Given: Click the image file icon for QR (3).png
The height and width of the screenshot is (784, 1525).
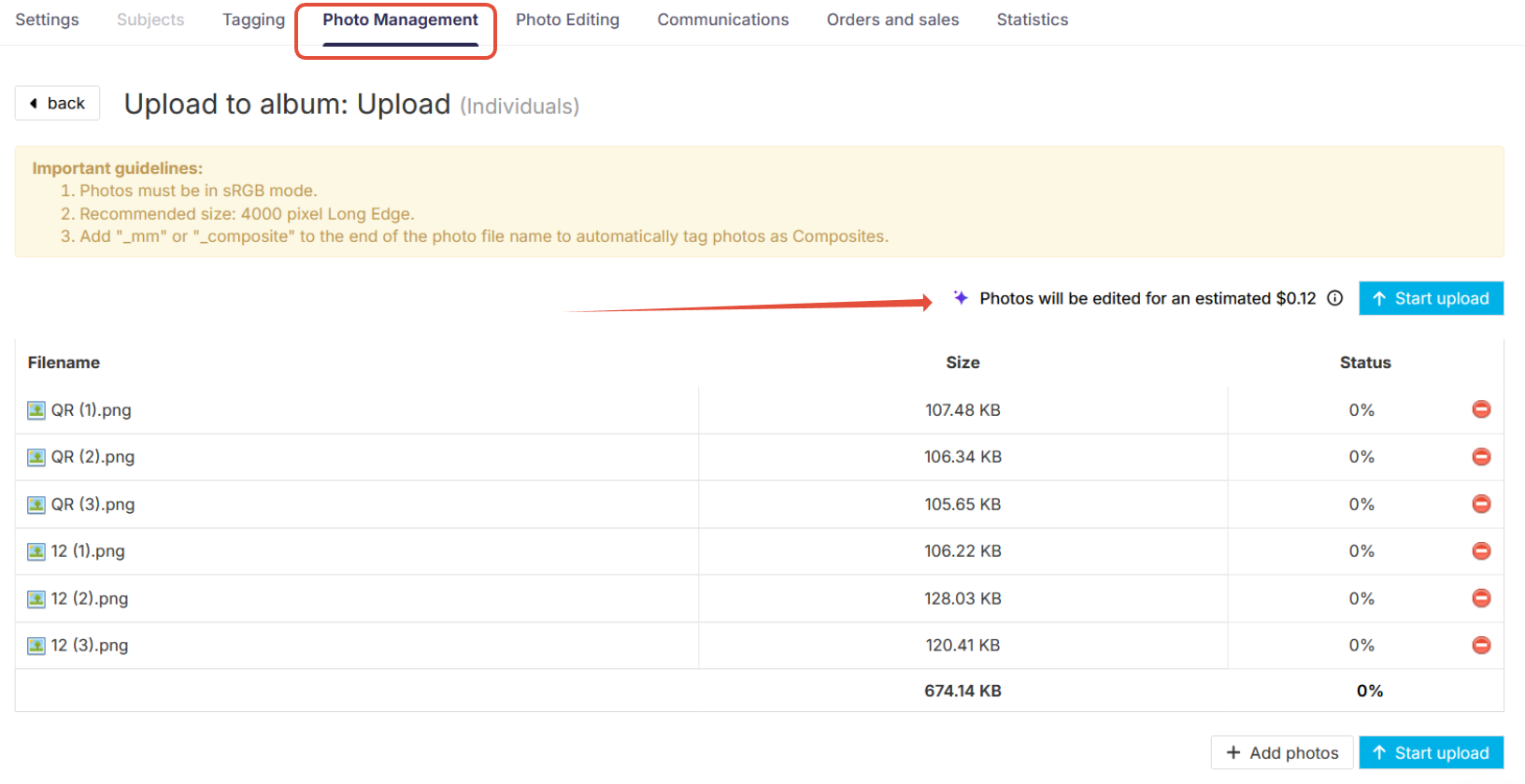Looking at the screenshot, I should [36, 505].
